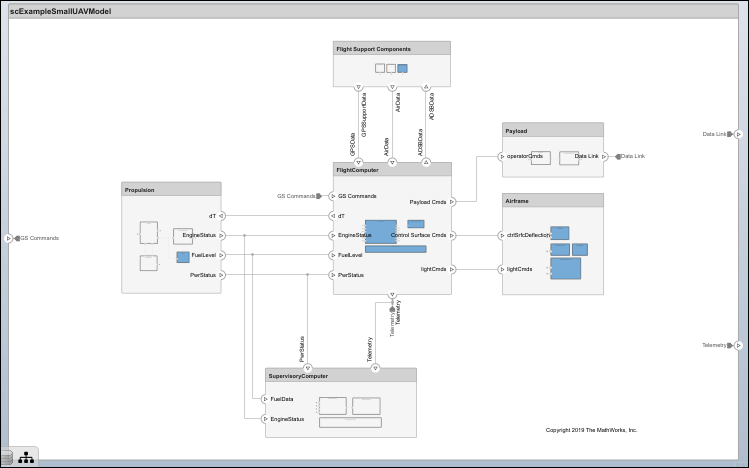The height and width of the screenshot is (468, 749).
Task: Click the database icon in bottom-left corner
Action: coord(6,457)
